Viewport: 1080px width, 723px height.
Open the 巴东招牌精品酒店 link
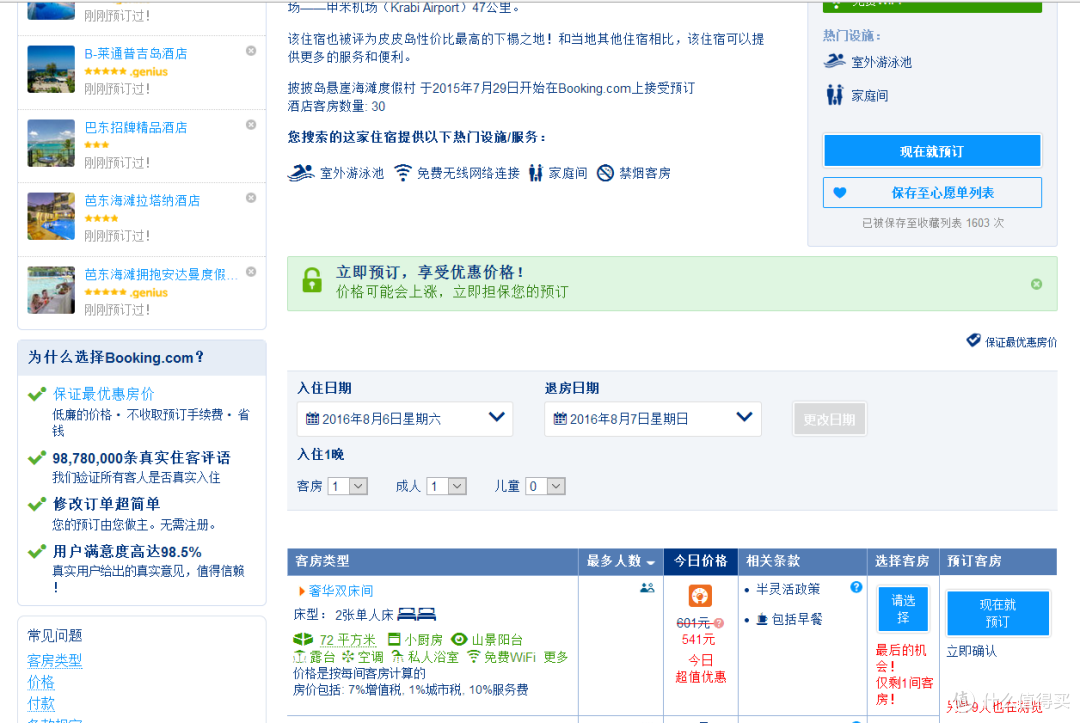click(x=136, y=127)
